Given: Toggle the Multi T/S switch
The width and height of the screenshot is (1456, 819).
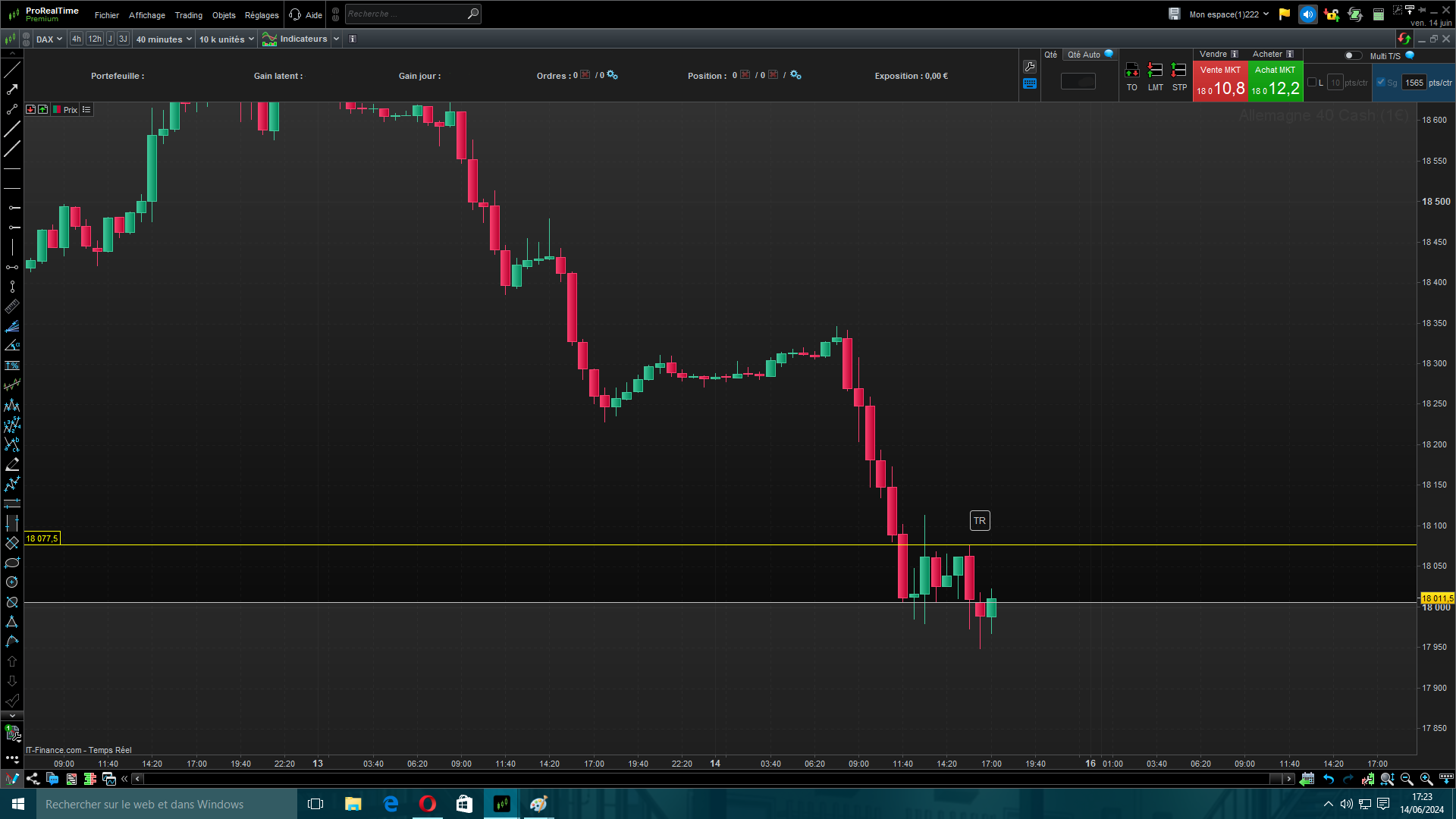Looking at the screenshot, I should (1352, 55).
